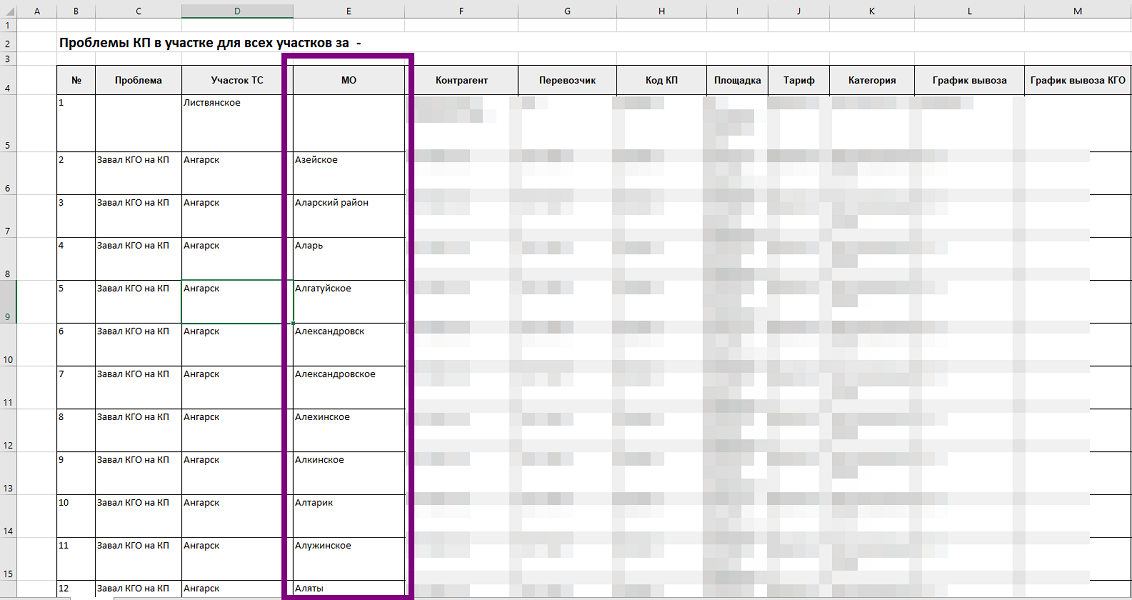Select the Листвянское cell
This screenshot has height=600, width=1132.
pos(237,122)
